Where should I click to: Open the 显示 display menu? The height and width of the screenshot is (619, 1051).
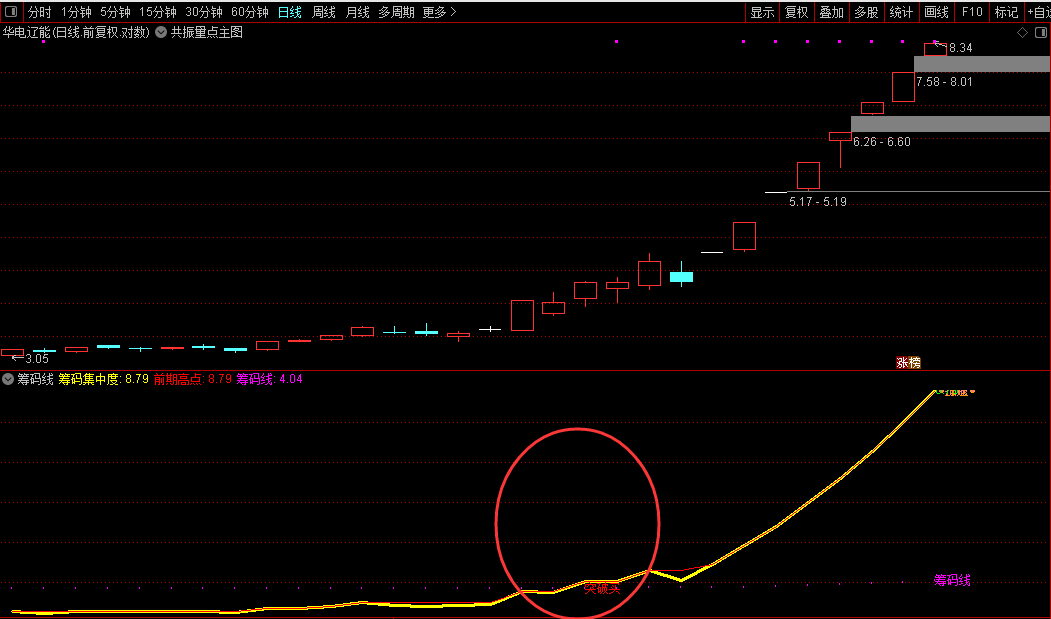tap(762, 12)
